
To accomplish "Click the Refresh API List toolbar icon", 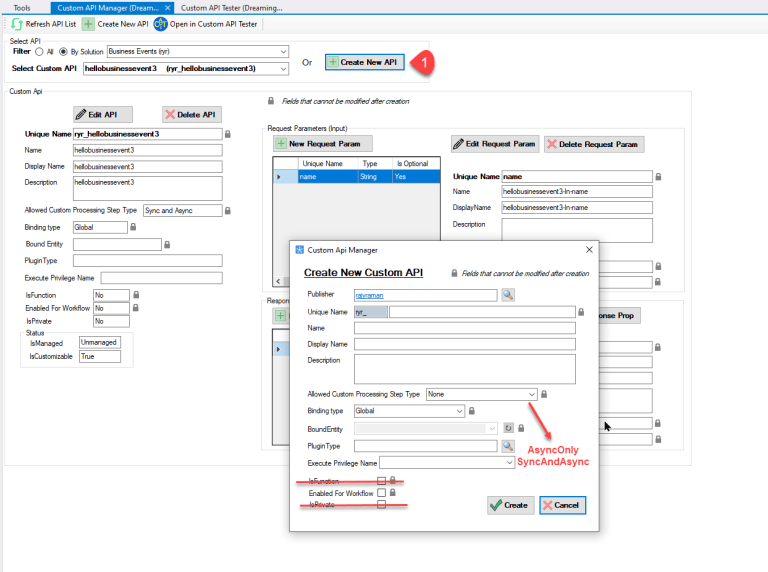I will pyautogui.click(x=17, y=24).
